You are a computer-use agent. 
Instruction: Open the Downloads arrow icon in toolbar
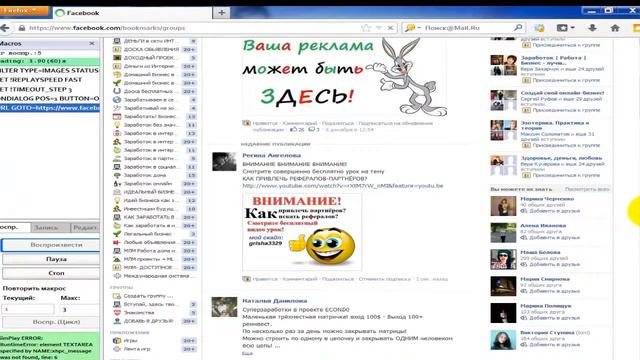(592, 28)
